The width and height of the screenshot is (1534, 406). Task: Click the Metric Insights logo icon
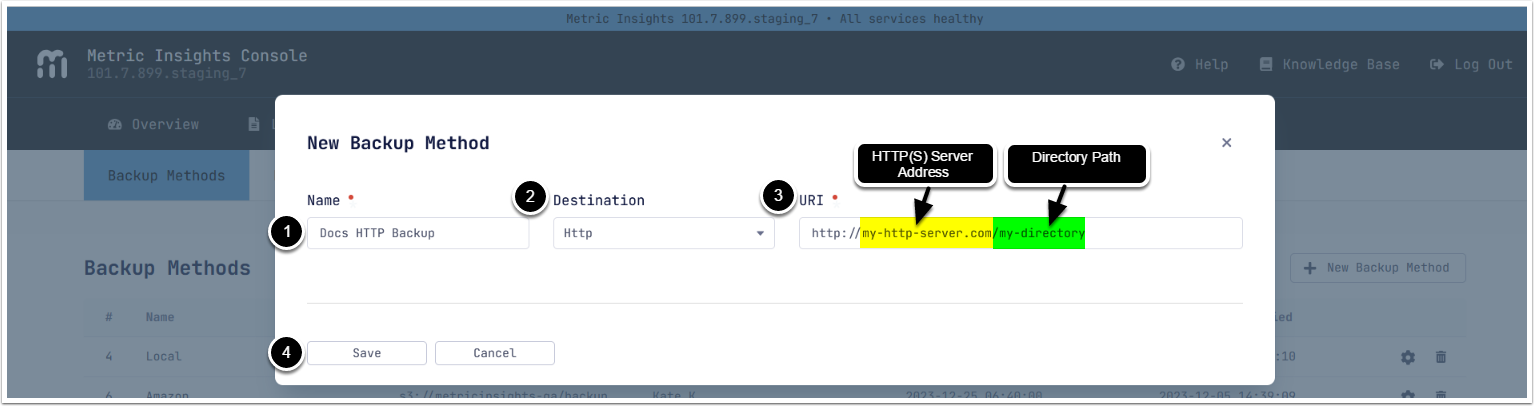[x=52, y=63]
